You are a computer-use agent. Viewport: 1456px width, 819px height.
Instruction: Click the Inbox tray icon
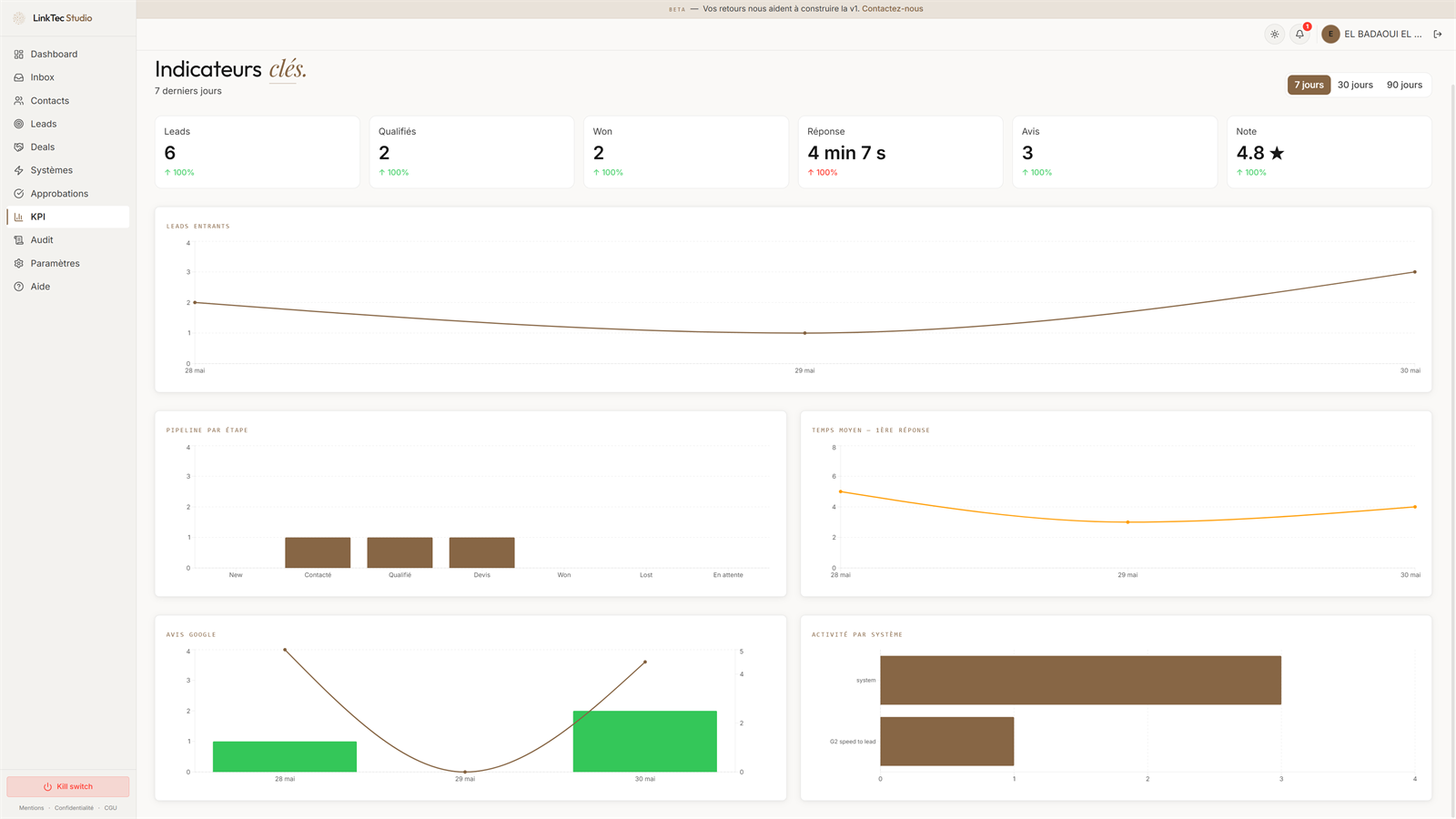(x=18, y=77)
